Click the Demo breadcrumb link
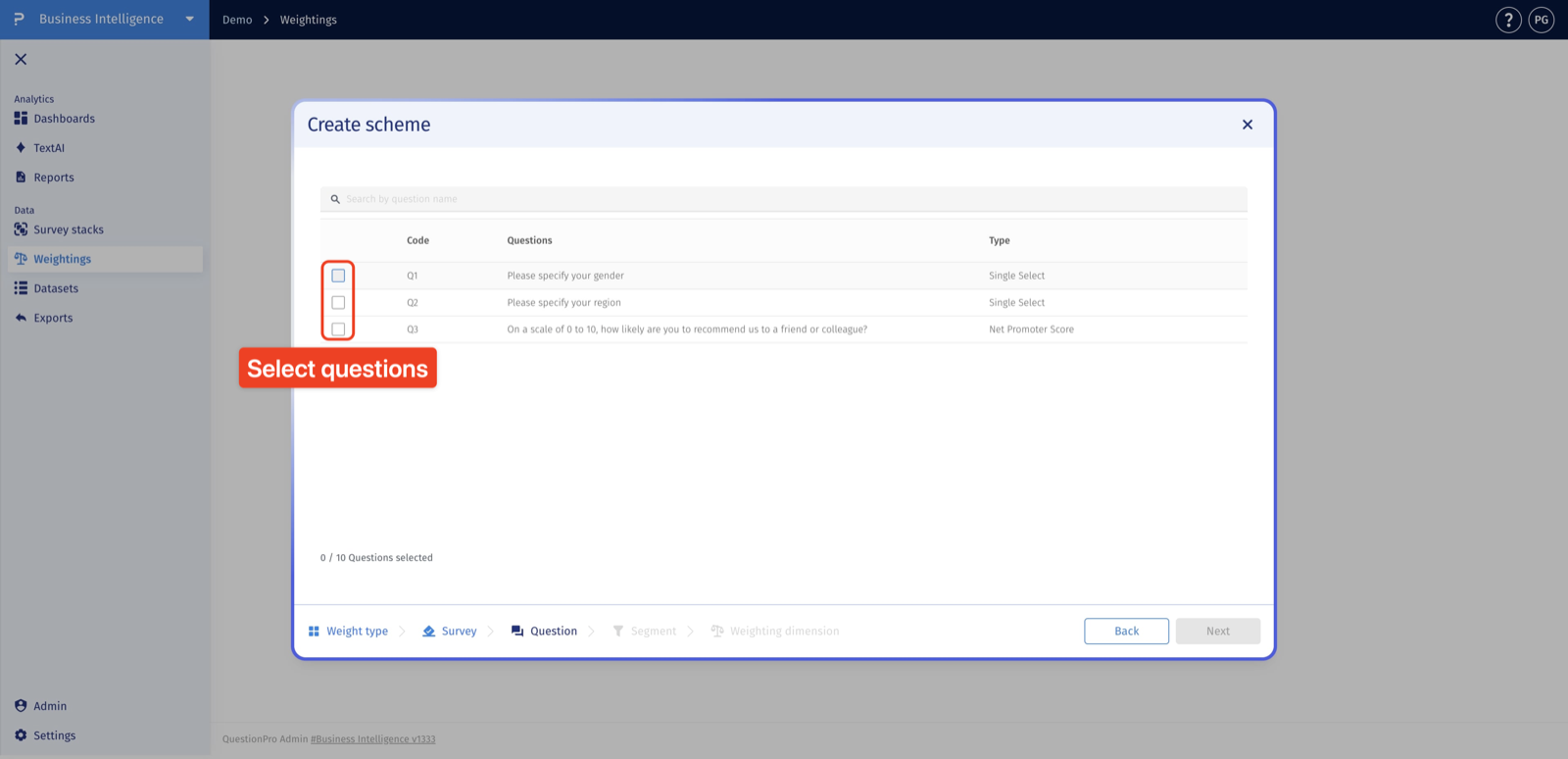 [237, 20]
